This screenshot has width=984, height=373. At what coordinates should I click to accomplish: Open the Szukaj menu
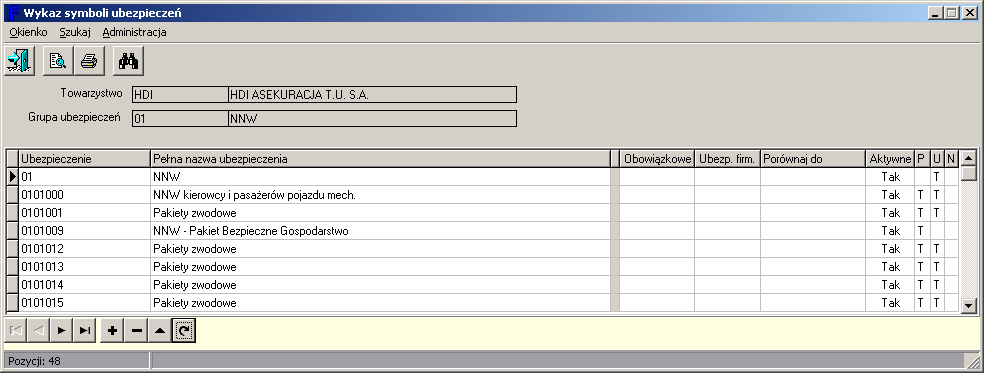tap(75, 32)
